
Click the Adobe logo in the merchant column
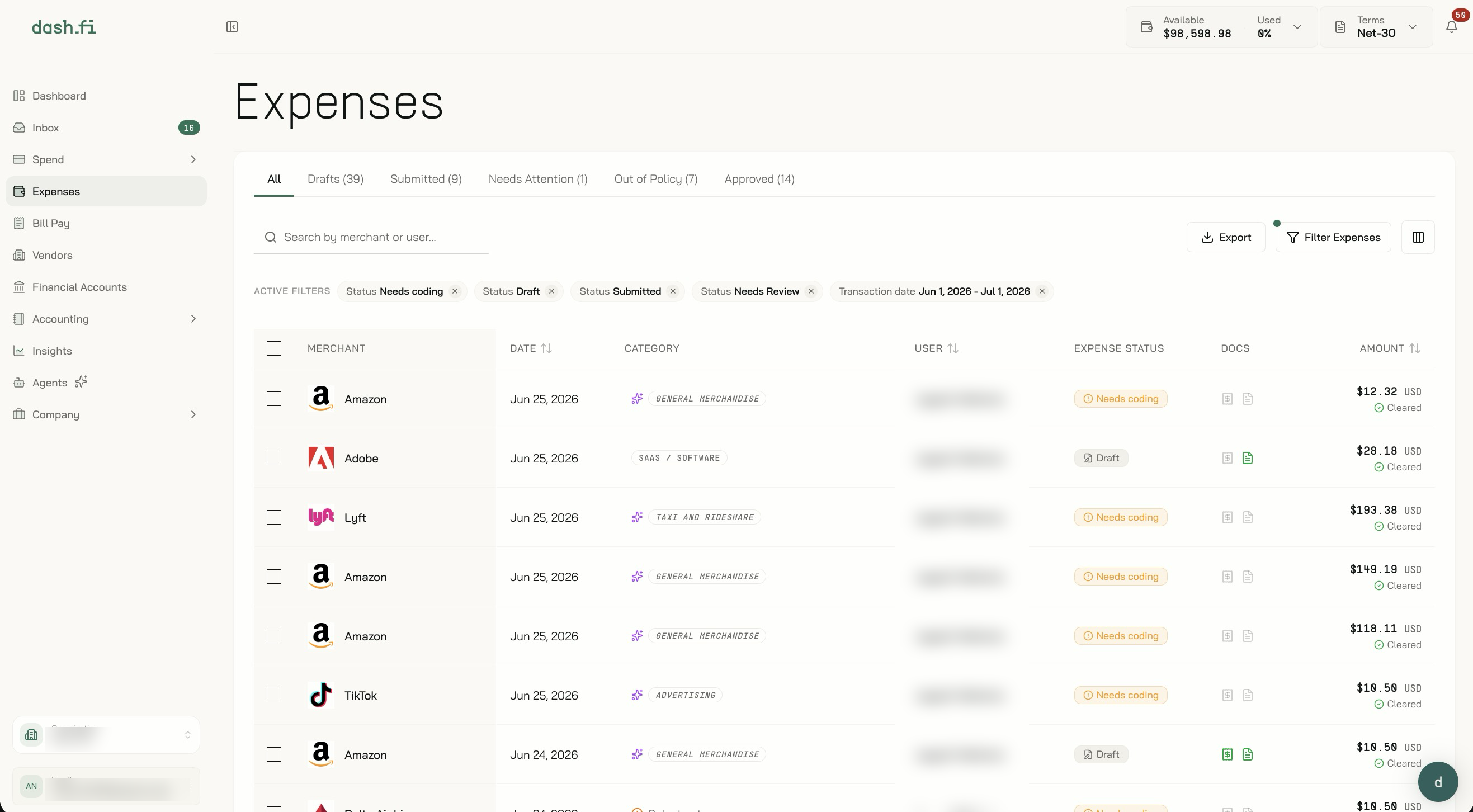click(x=321, y=458)
